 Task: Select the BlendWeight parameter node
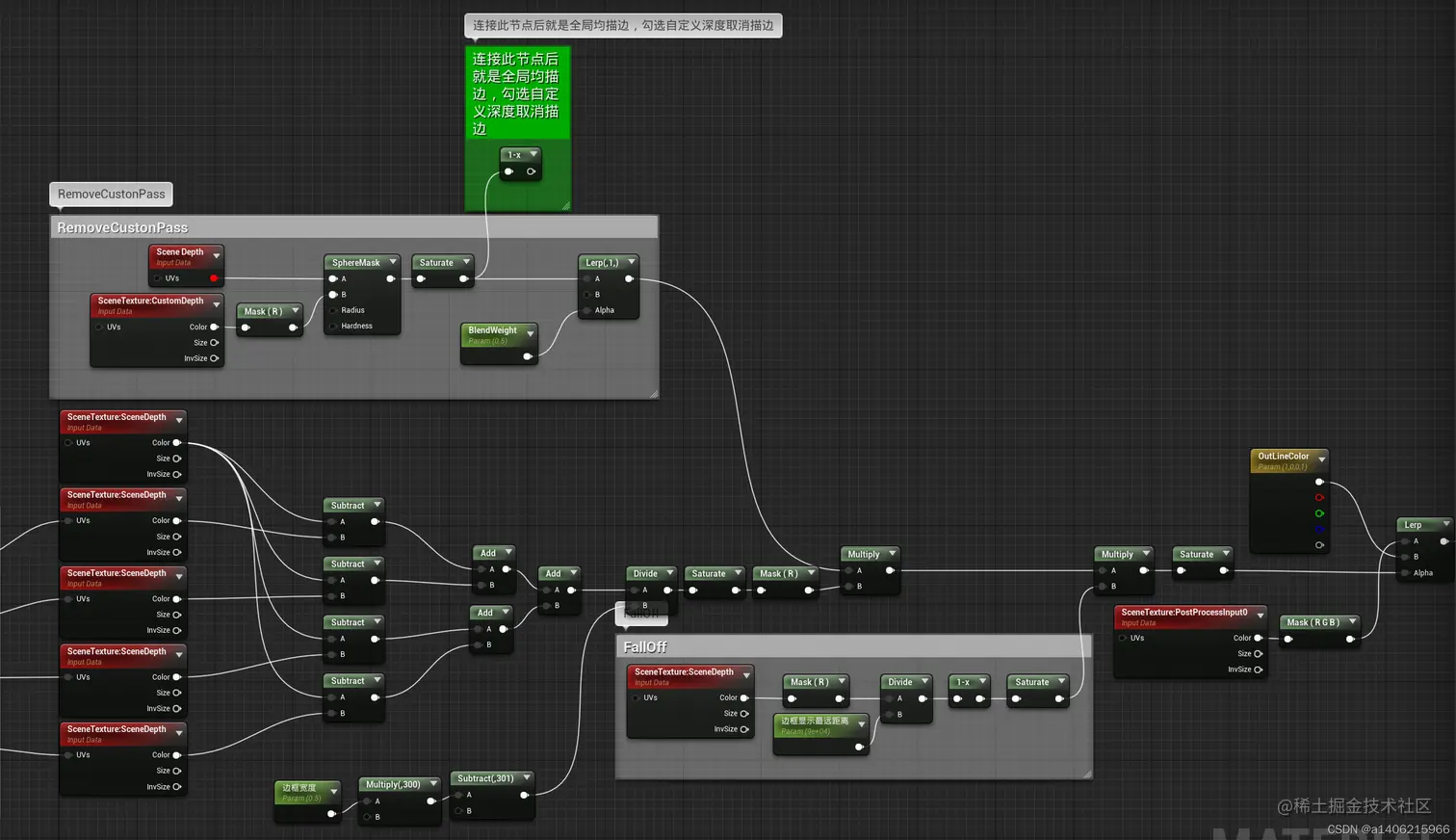(x=498, y=329)
